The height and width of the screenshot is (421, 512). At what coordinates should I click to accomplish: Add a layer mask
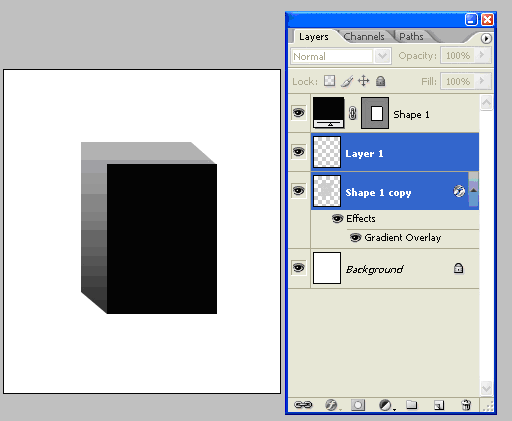click(358, 405)
